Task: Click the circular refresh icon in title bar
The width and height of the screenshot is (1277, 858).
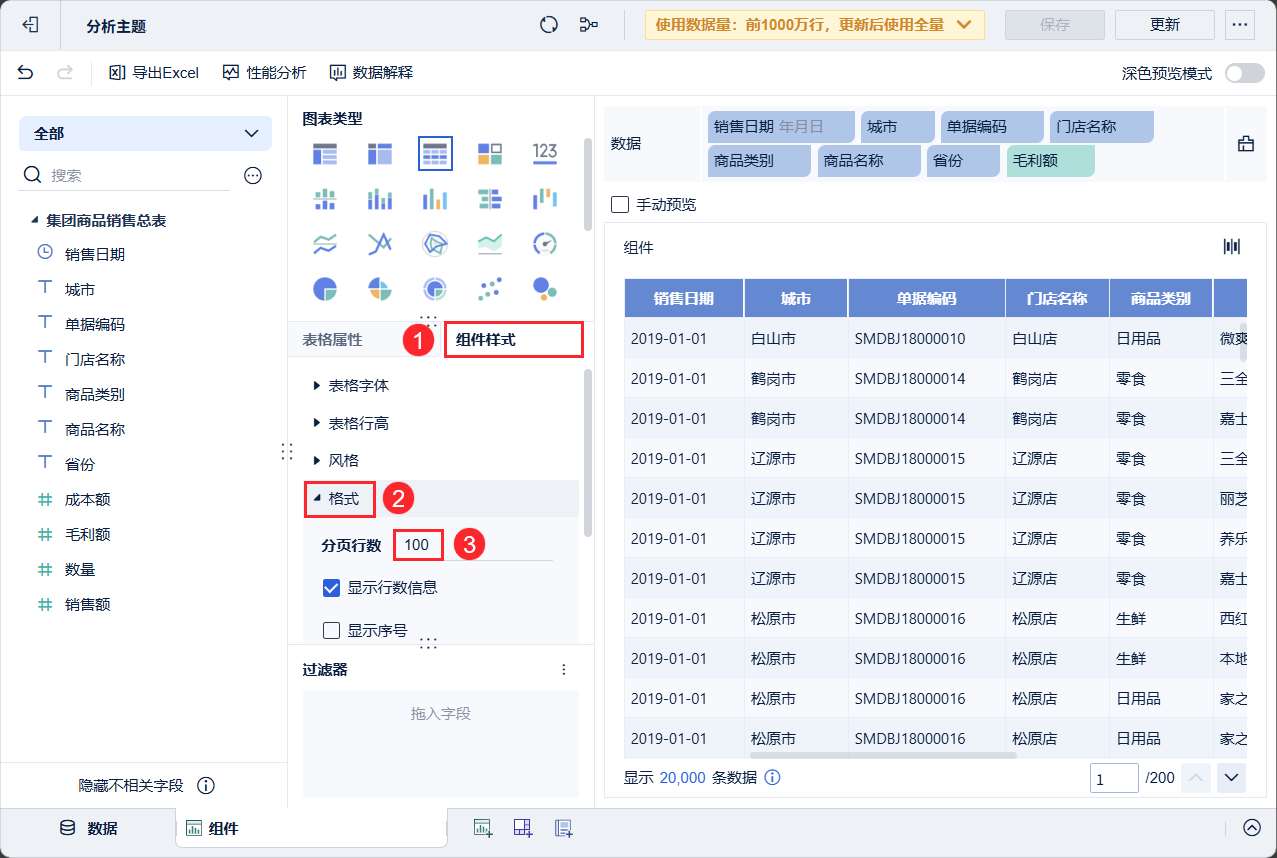Action: coord(548,25)
